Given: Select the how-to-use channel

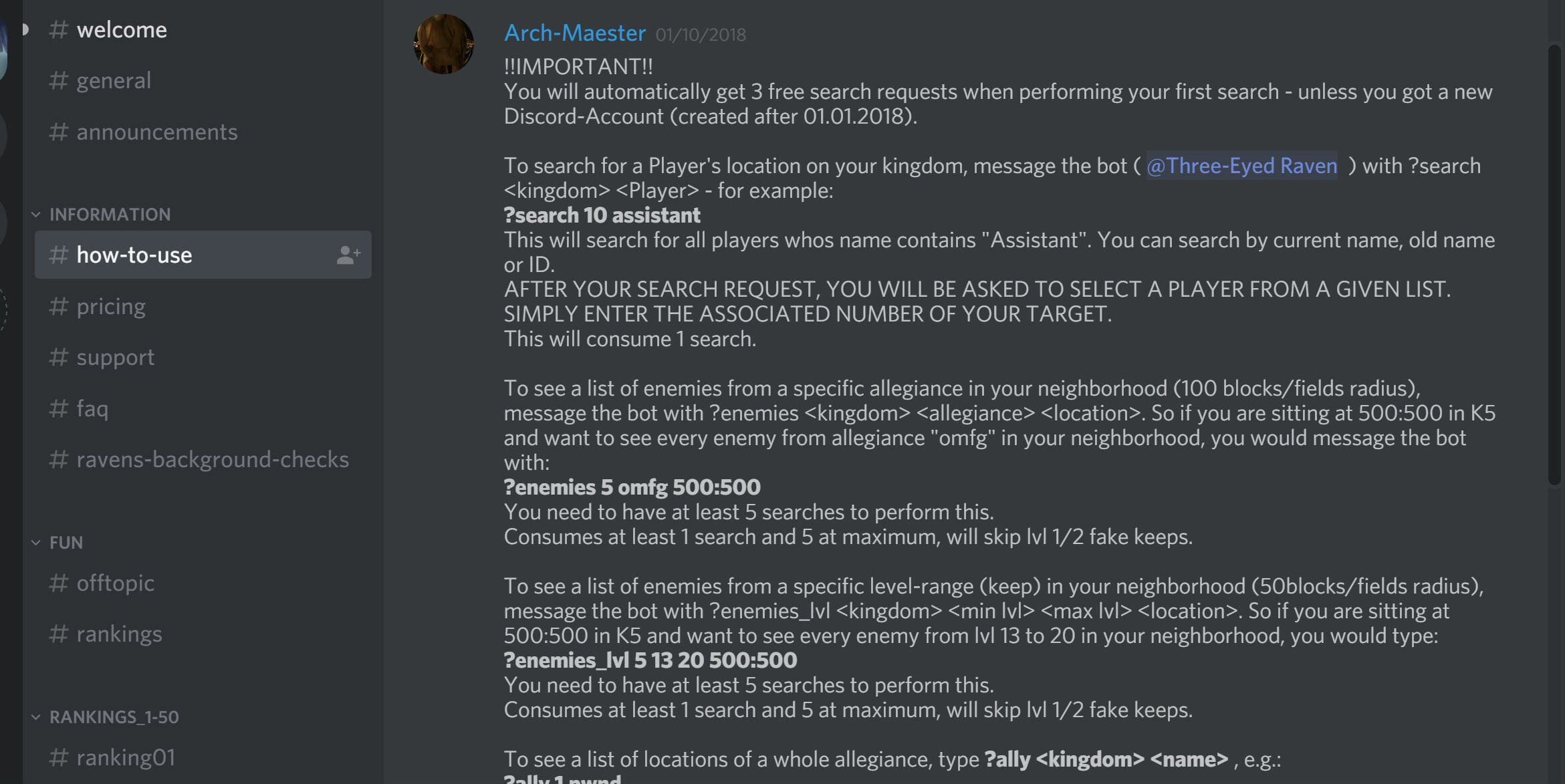Looking at the screenshot, I should (134, 255).
